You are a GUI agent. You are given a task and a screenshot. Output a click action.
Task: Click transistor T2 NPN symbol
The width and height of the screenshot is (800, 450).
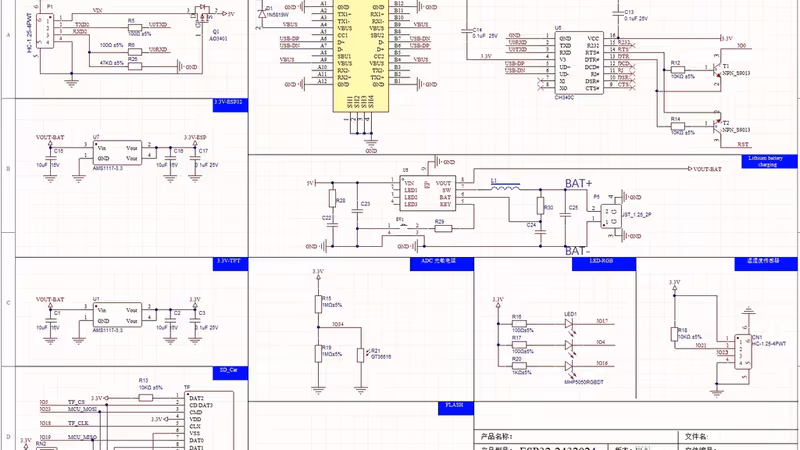[716, 125]
